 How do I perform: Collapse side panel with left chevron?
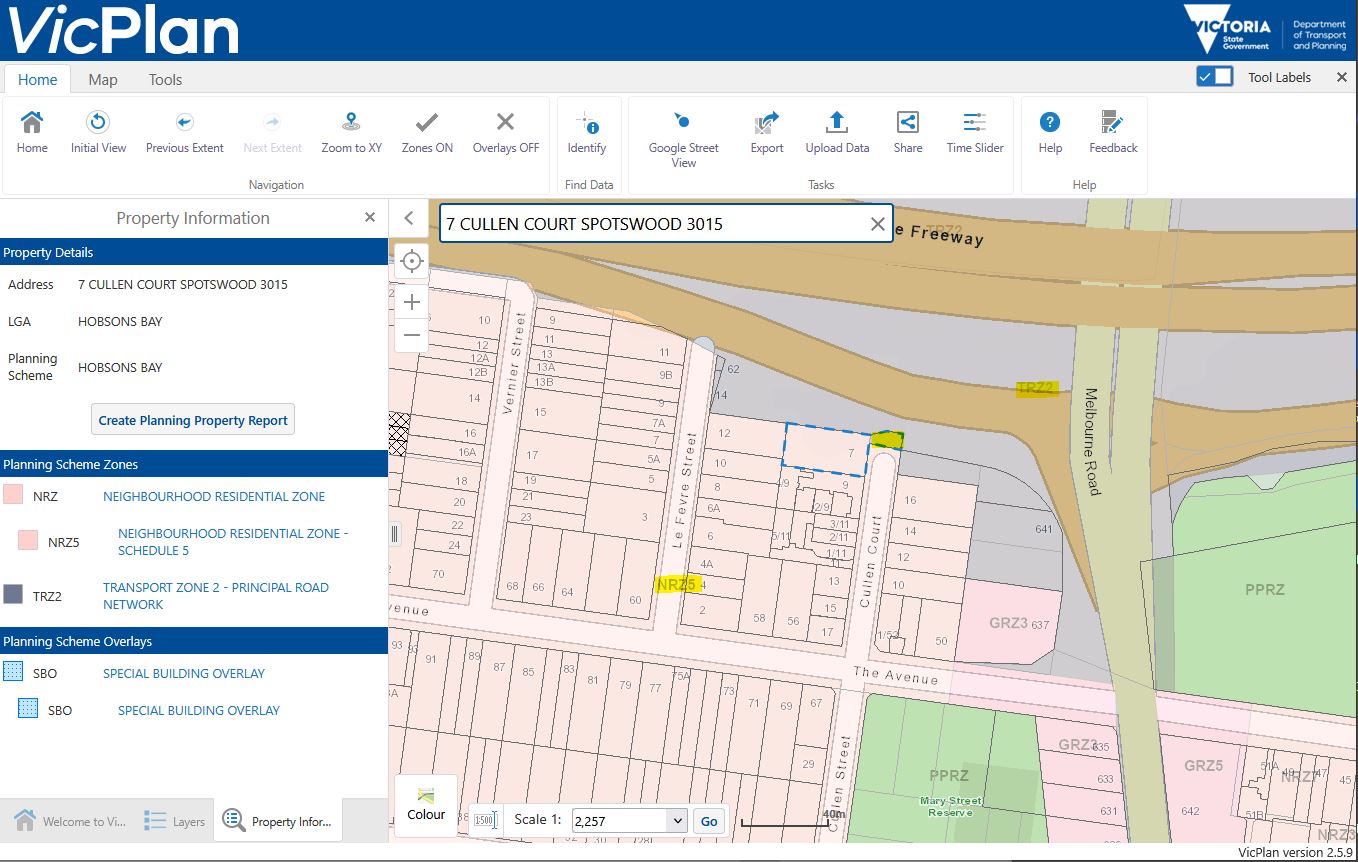tap(408, 218)
